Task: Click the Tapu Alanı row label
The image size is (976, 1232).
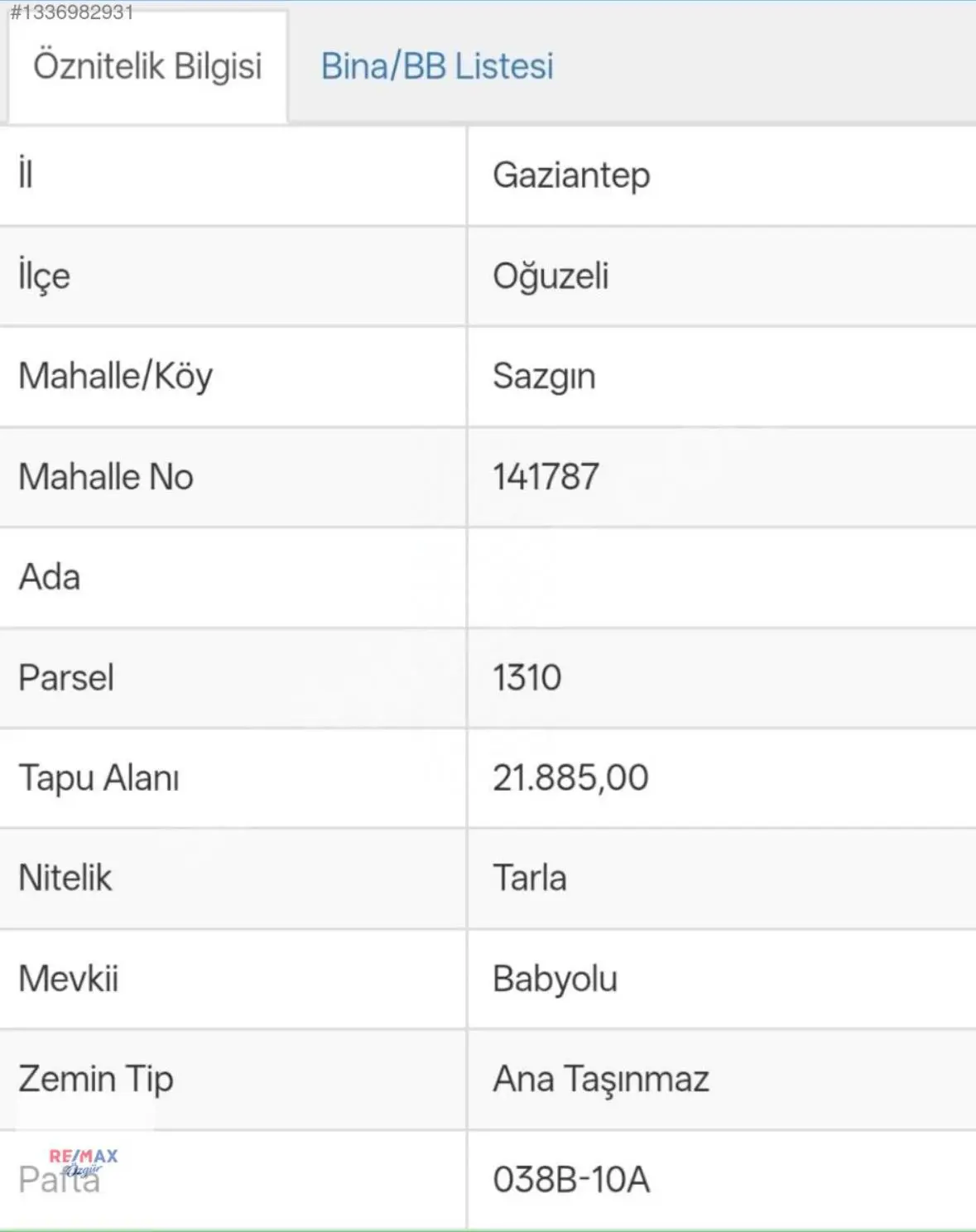Action: 99,778
